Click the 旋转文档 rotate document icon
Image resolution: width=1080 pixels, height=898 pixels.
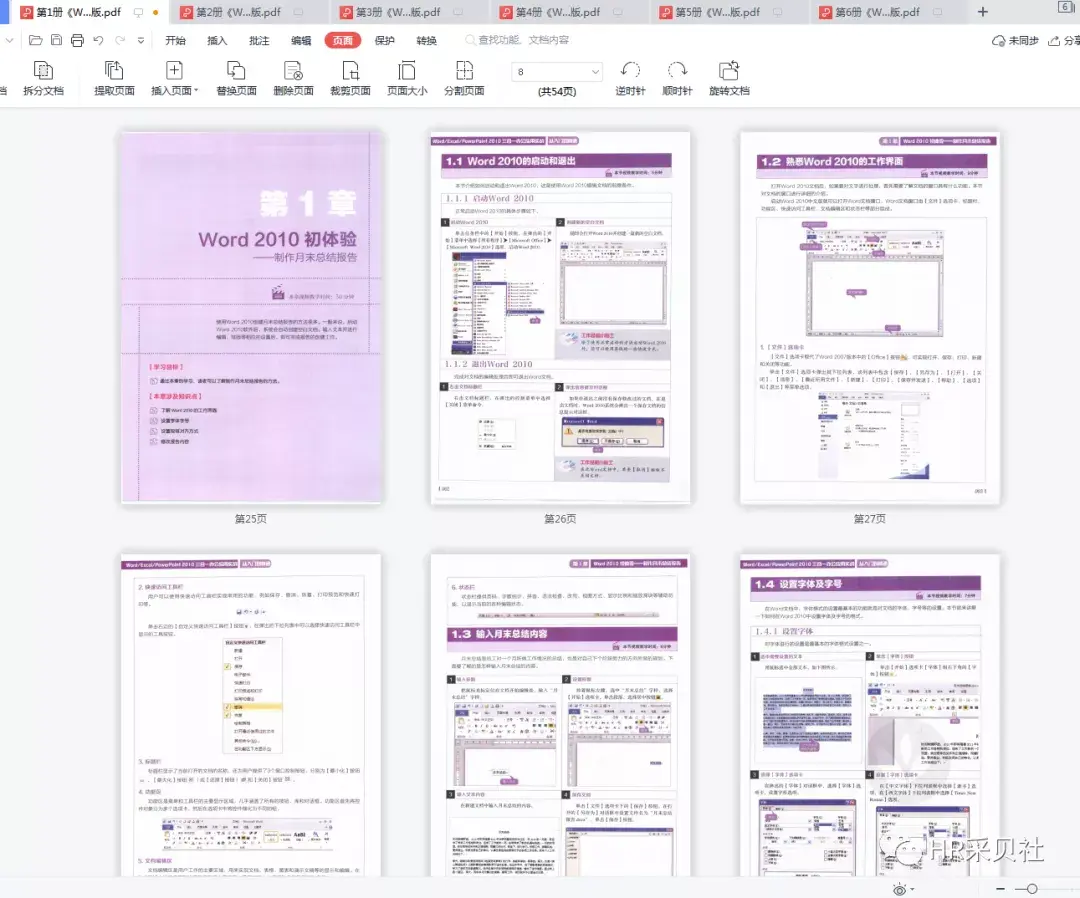729,70
